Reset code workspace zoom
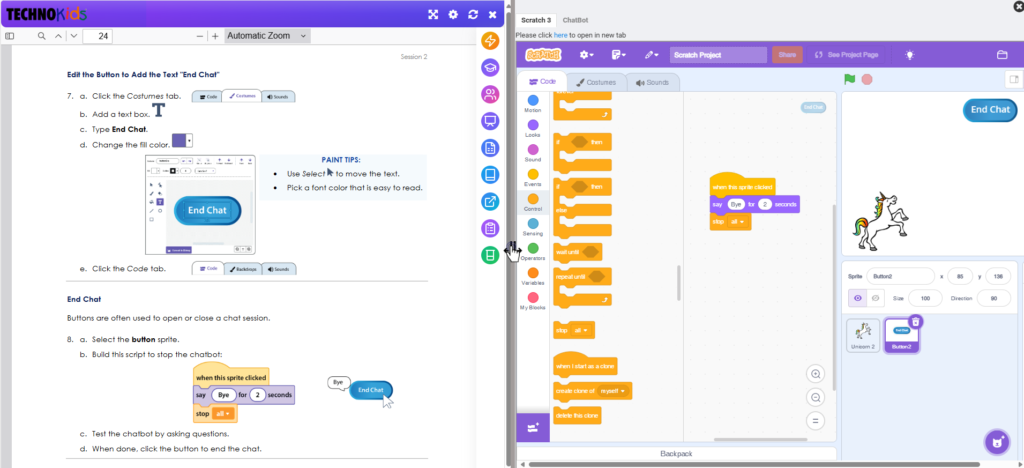Viewport: 1024px width, 468px height. [815, 421]
